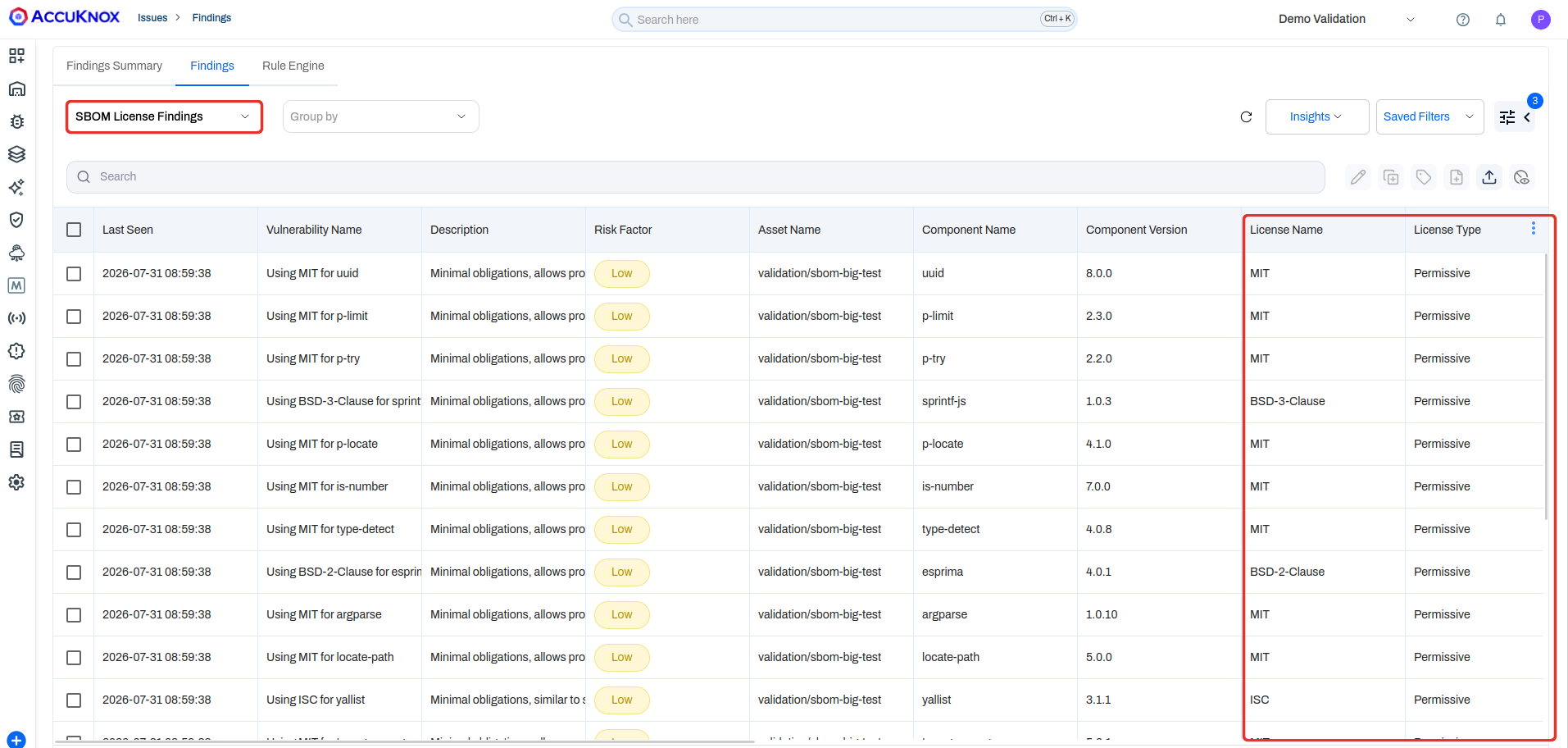This screenshot has height=748, width=1568.
Task: Check the row for esprima component
Action: 74,572
